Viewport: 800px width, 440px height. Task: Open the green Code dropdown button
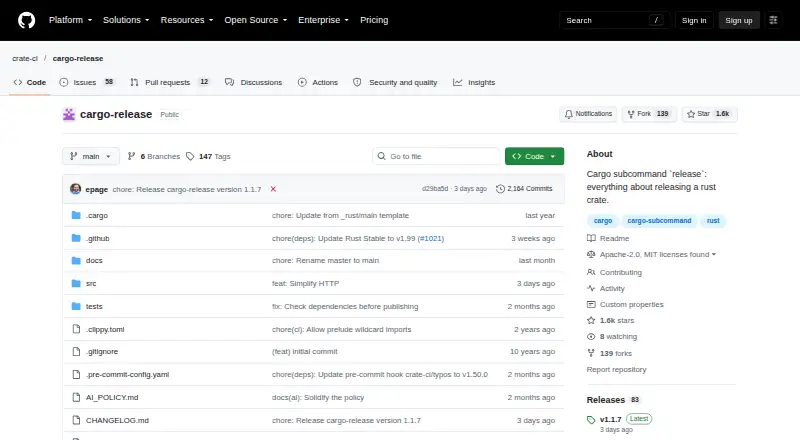(534, 156)
